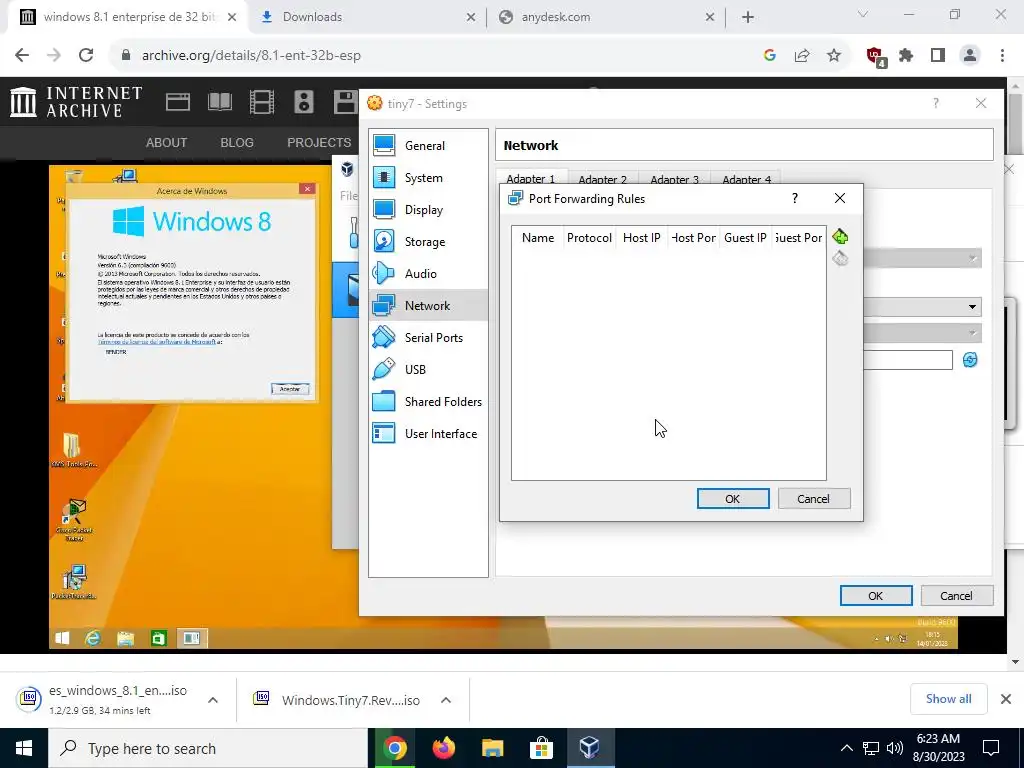Open the Serial Ports settings category
This screenshot has height=768, width=1024.
pyautogui.click(x=428, y=338)
